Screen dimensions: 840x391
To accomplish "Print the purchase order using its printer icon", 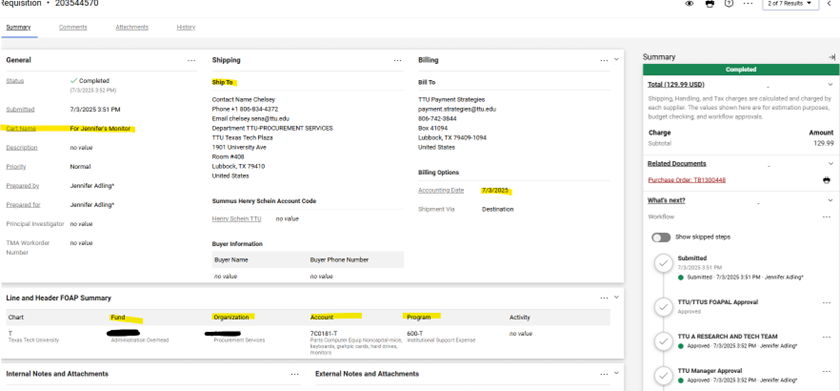I will [827, 180].
